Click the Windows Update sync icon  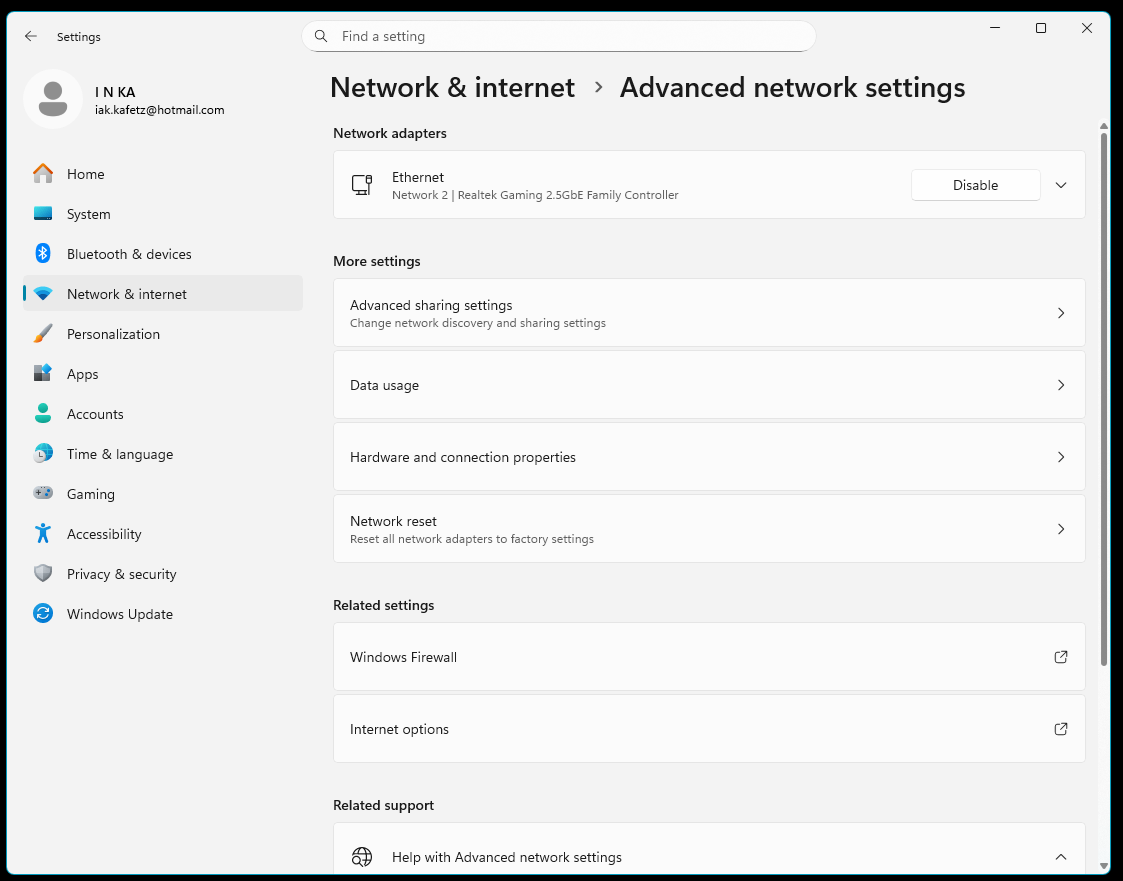[43, 614]
